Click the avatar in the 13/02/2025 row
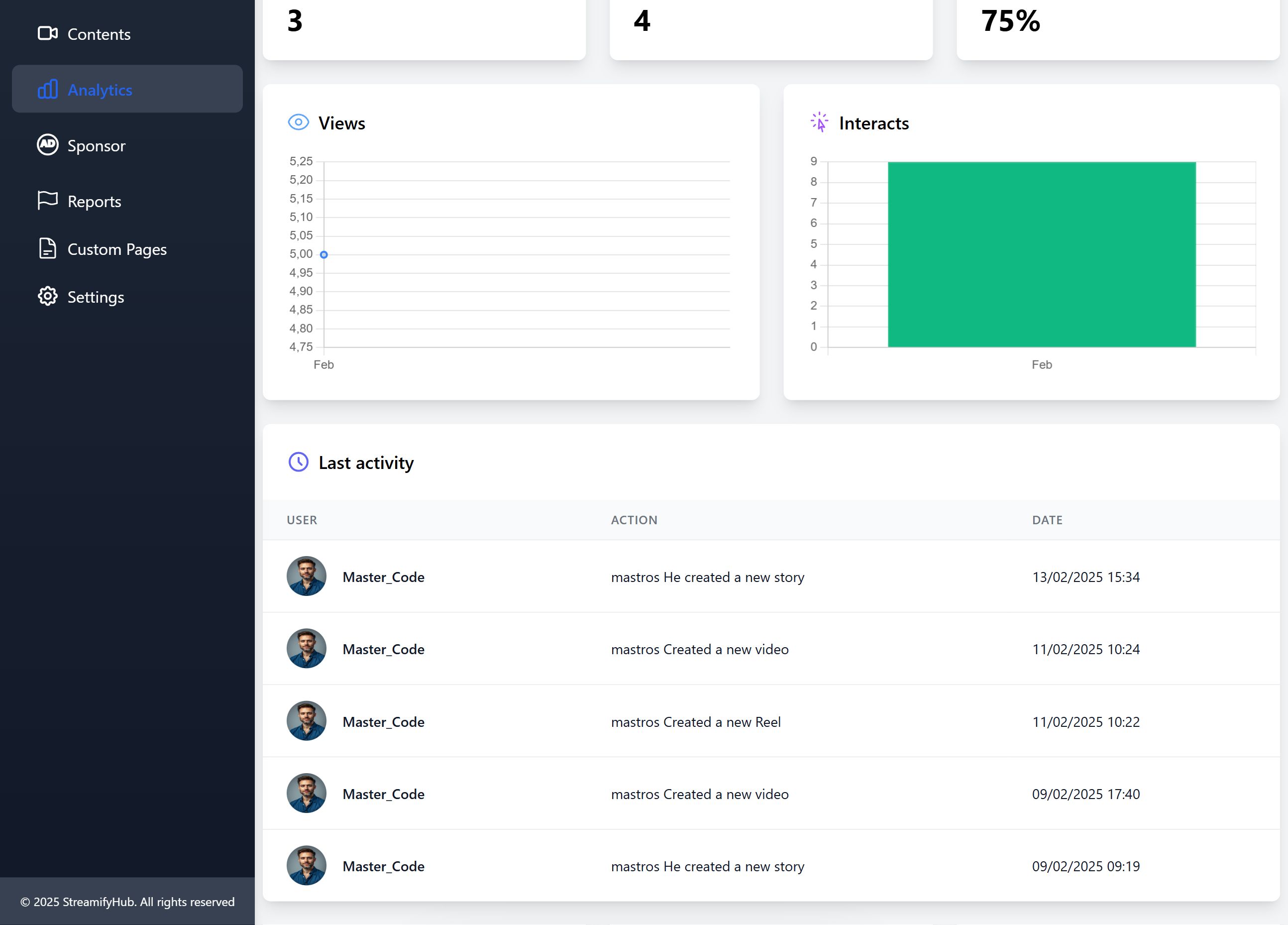This screenshot has height=925, width=1288. (306, 576)
